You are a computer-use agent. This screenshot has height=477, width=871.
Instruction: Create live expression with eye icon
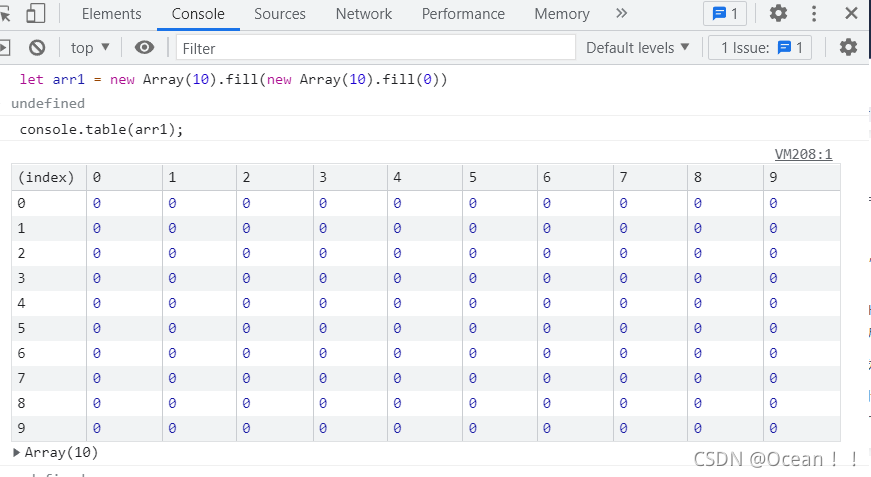pyautogui.click(x=145, y=48)
